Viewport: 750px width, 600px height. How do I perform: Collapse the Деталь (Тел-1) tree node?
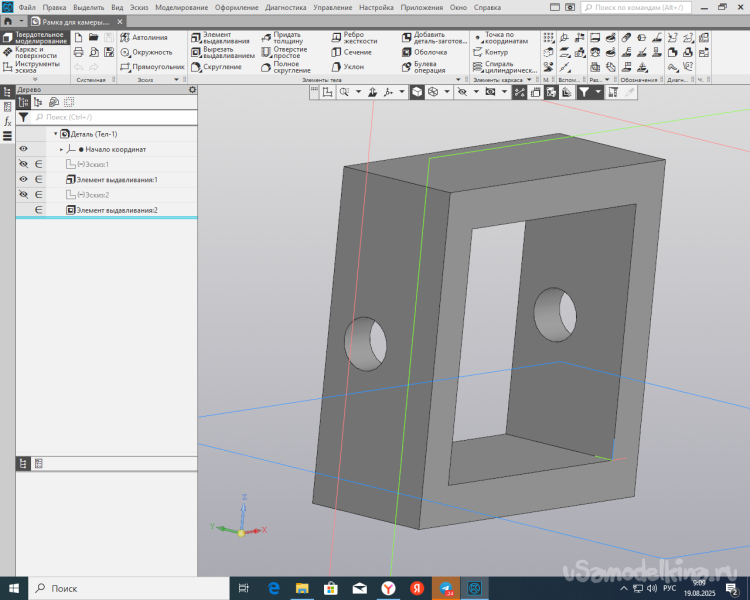55,134
